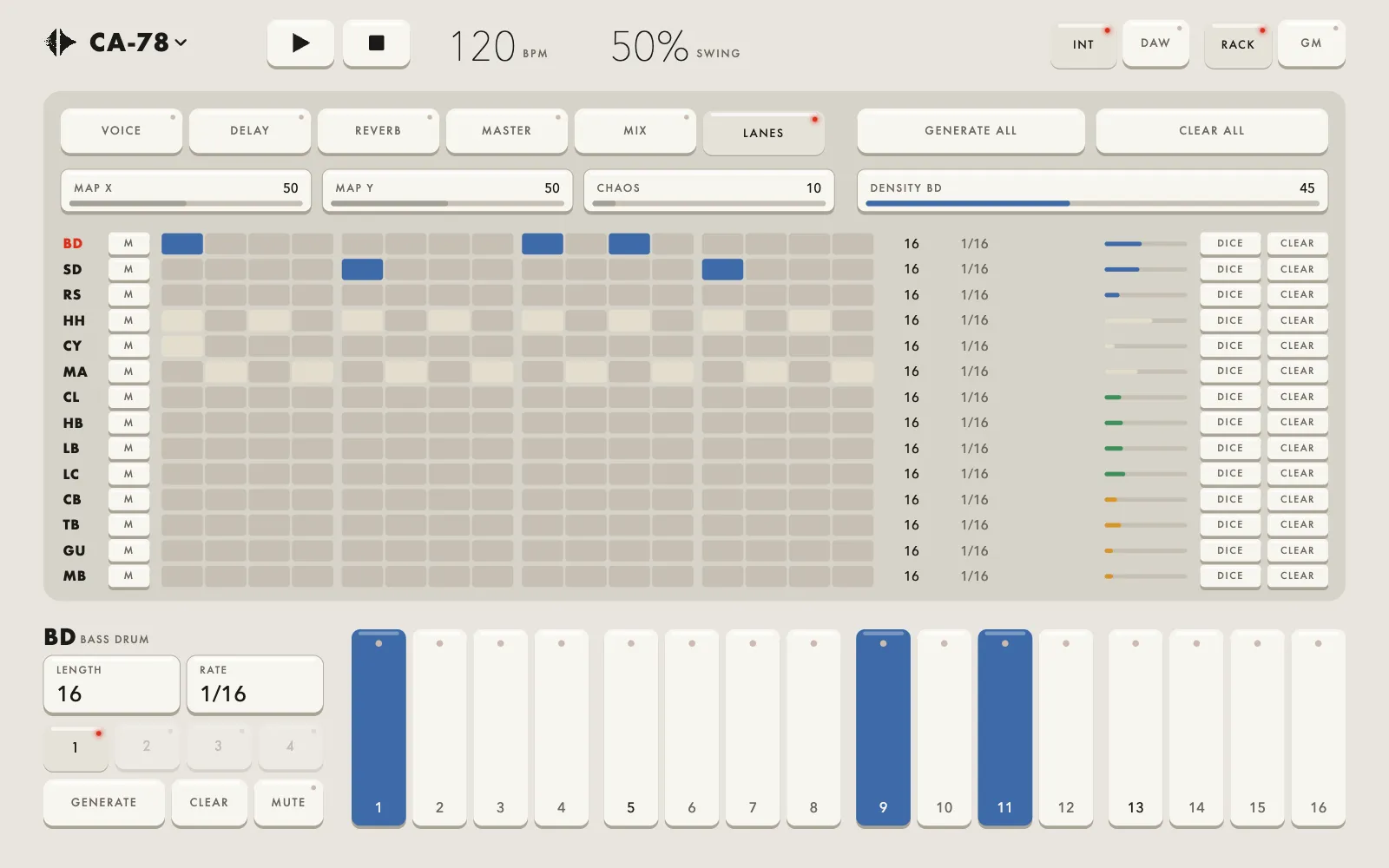
Task: Click CLEAR ALL button
Action: (x=1212, y=130)
